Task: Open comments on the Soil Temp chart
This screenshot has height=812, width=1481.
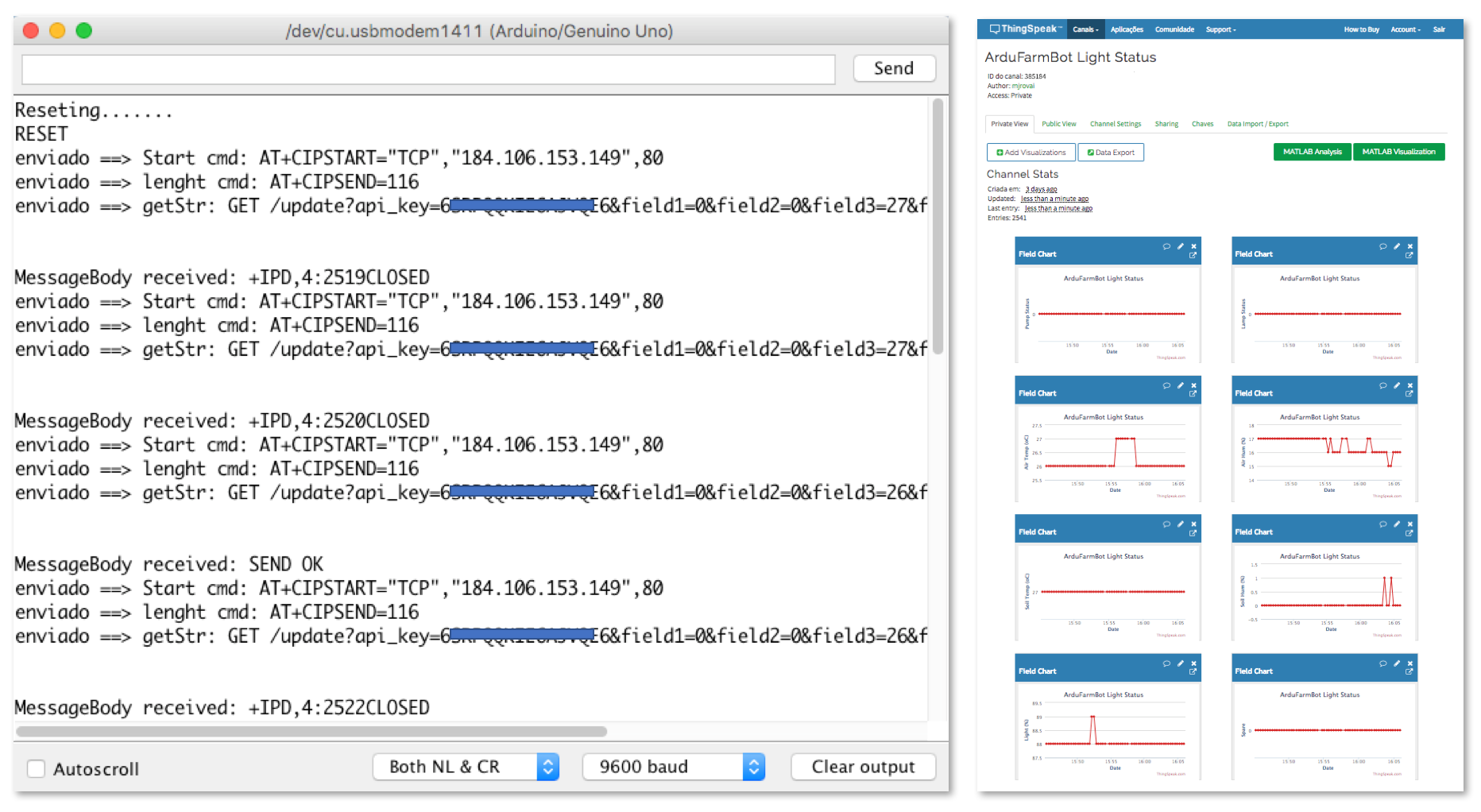Action: coord(1166,524)
